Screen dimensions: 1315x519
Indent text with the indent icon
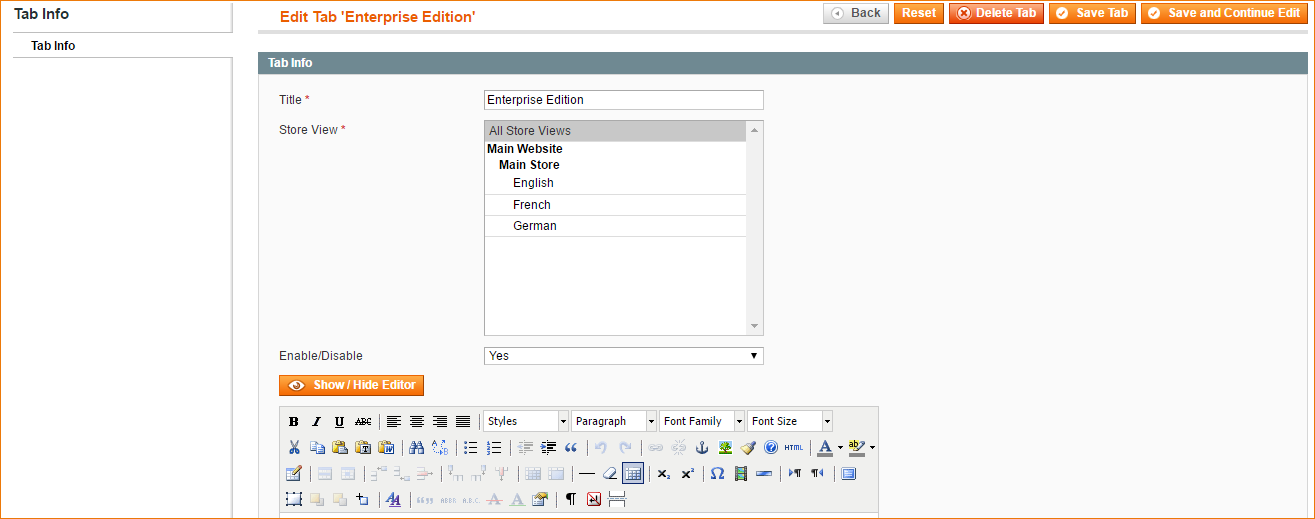click(x=548, y=448)
